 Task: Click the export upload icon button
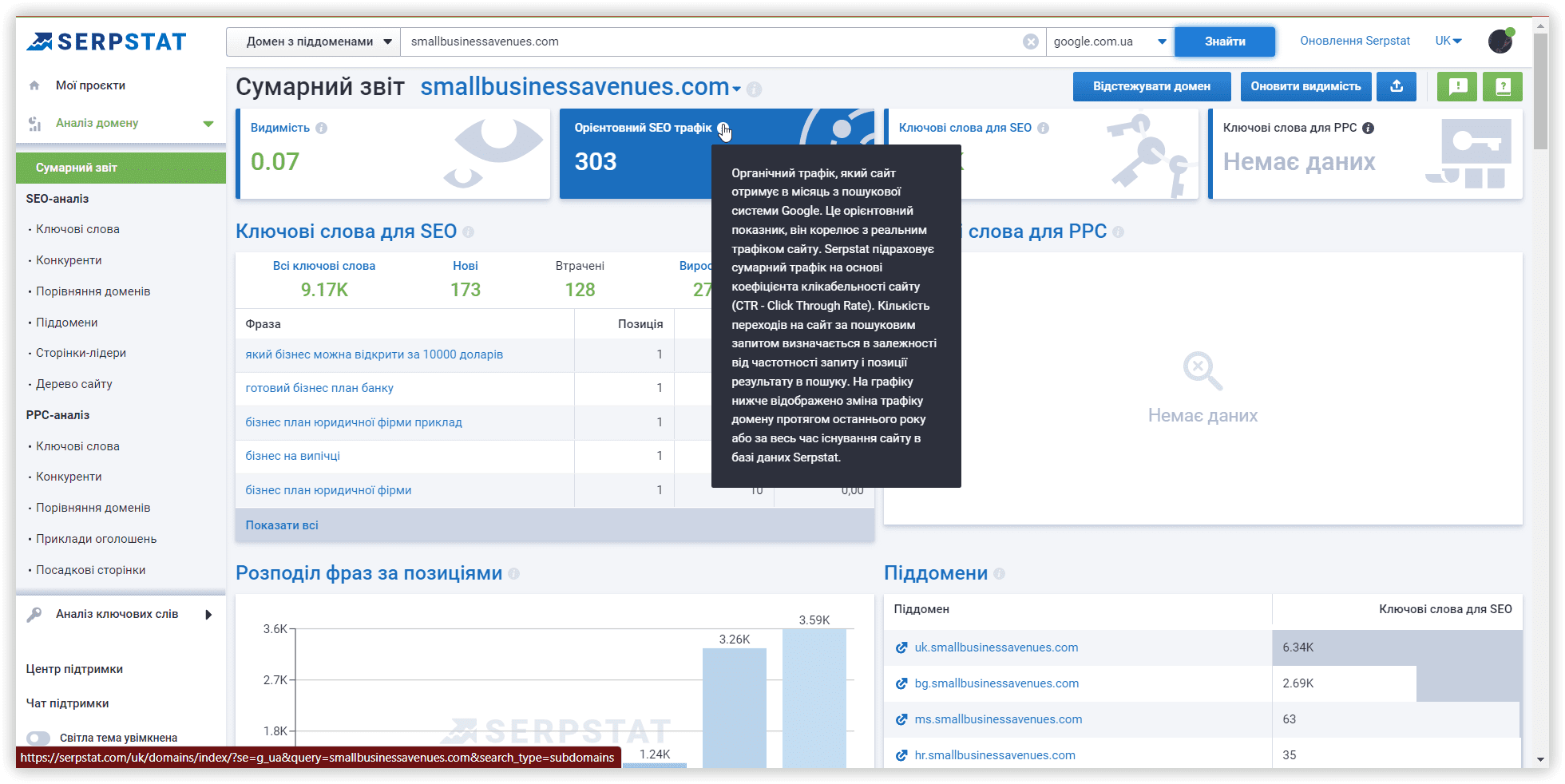1397,86
